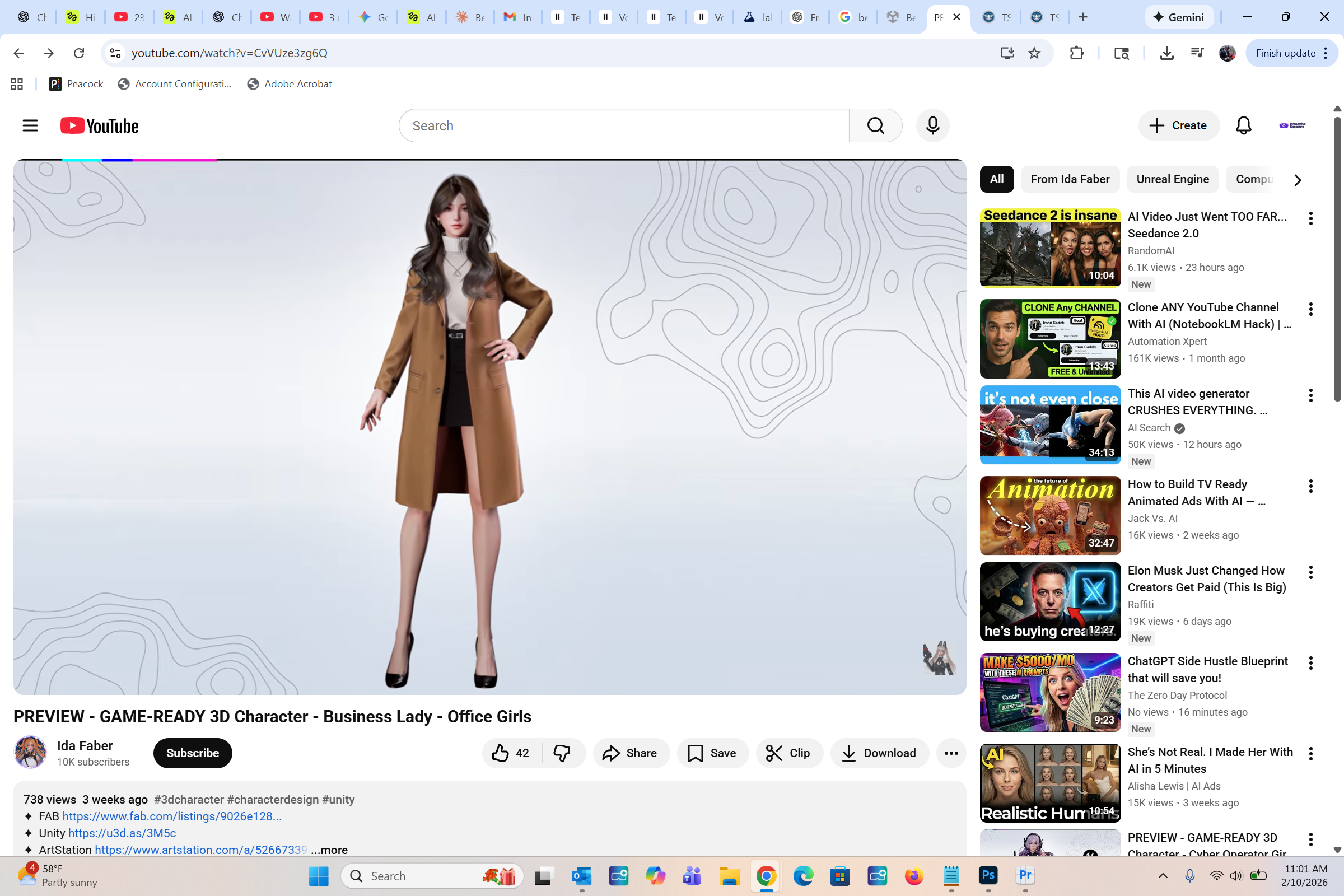The image size is (1344, 896).
Task: Open the three-dot more actions menu under video
Action: [x=951, y=753]
